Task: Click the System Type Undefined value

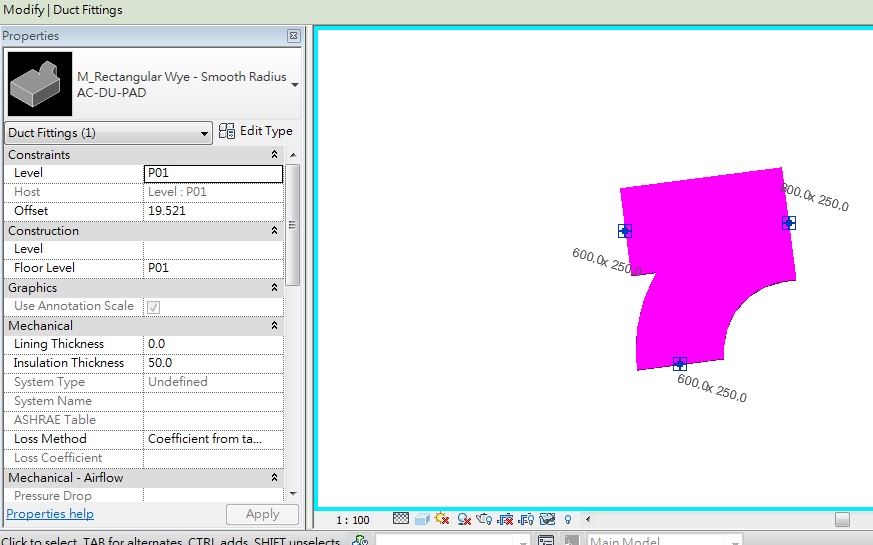Action: pyautogui.click(x=213, y=382)
